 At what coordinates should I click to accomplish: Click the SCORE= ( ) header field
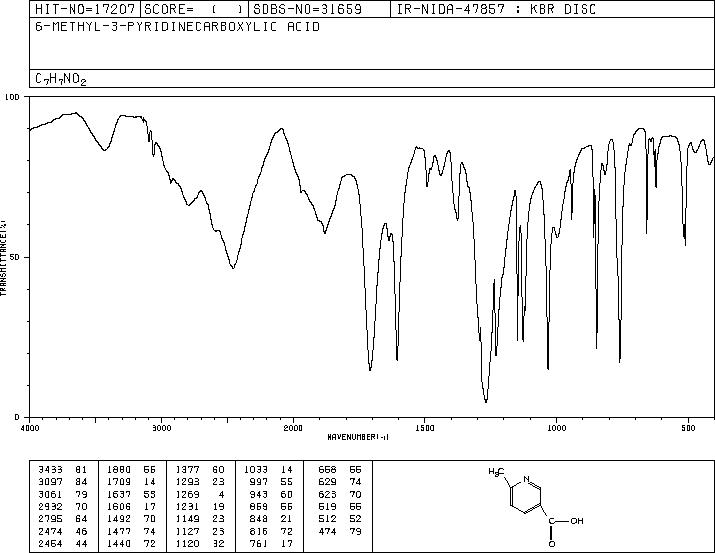coord(194,9)
